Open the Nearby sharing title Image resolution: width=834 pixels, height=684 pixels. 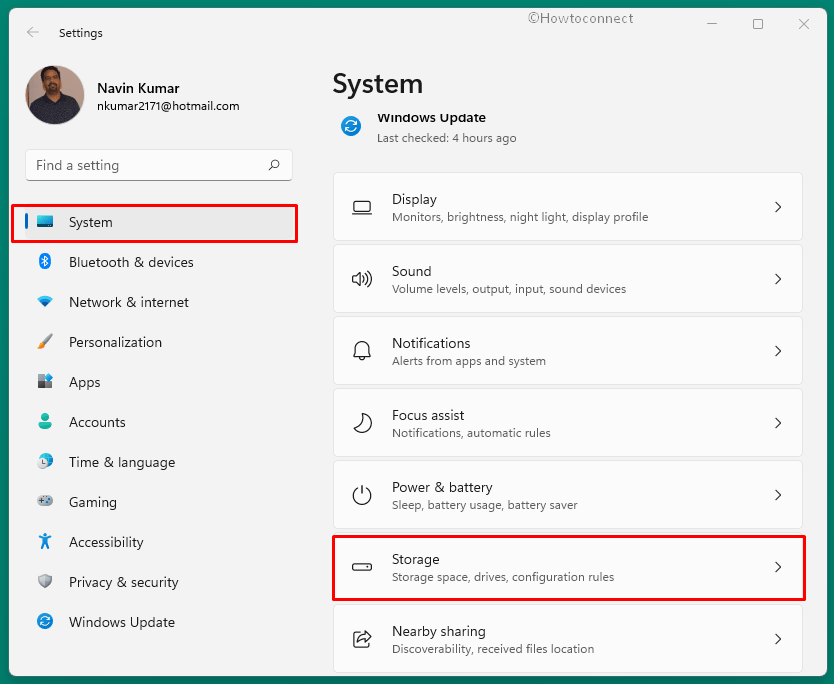pyautogui.click(x=439, y=631)
